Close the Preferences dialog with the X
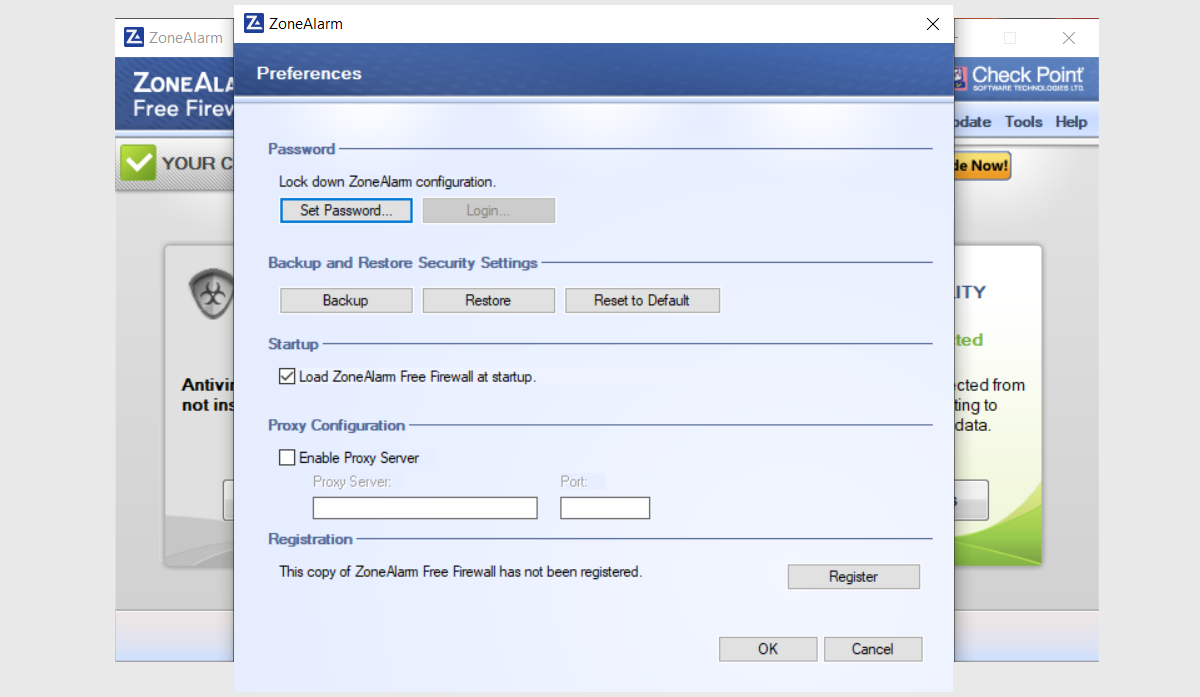The height and width of the screenshot is (697, 1200). (x=932, y=24)
